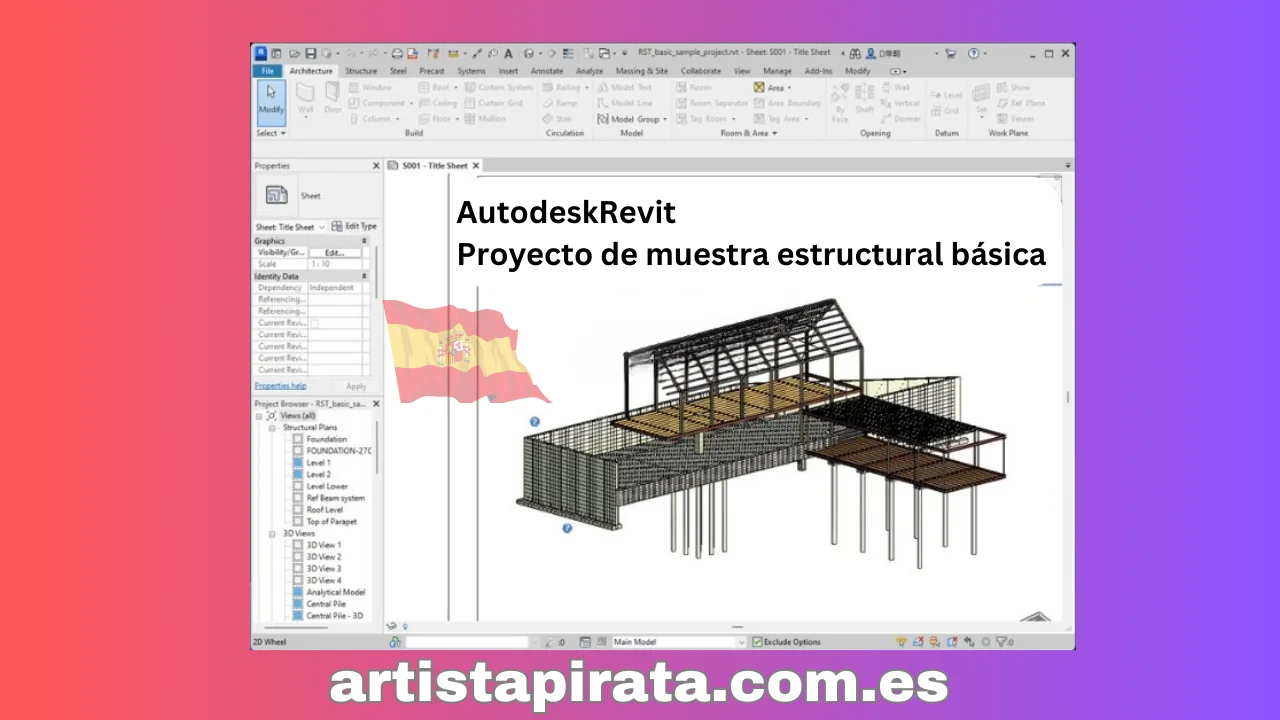Pick the Level tool in Datum panel

[946, 95]
